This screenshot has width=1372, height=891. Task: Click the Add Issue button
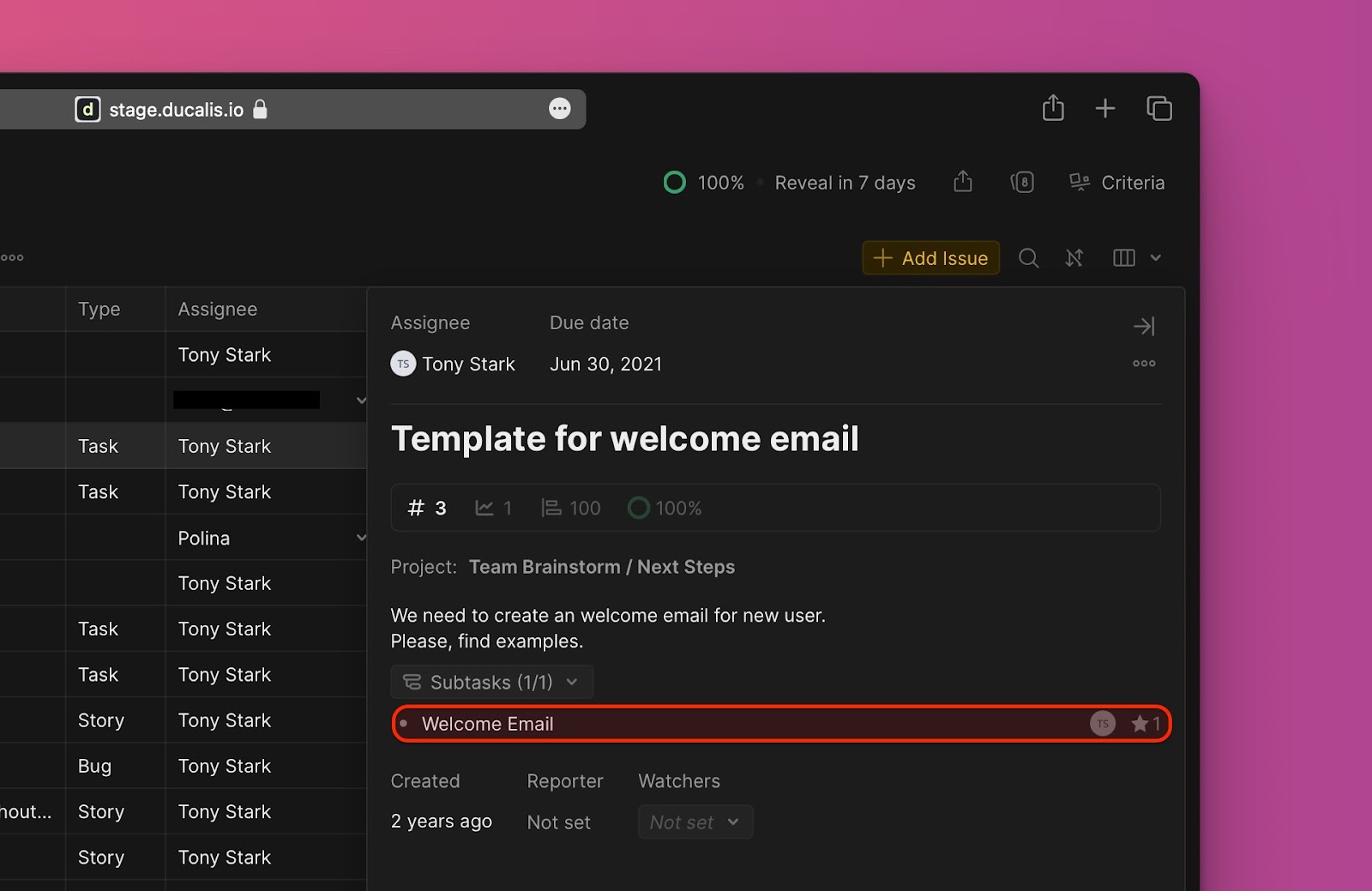tap(930, 258)
